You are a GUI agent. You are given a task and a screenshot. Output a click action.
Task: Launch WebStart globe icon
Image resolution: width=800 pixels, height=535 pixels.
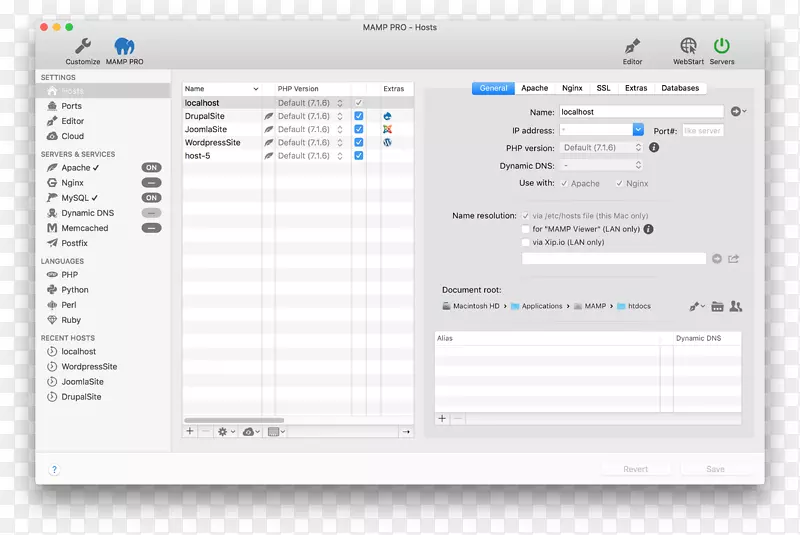tap(688, 46)
